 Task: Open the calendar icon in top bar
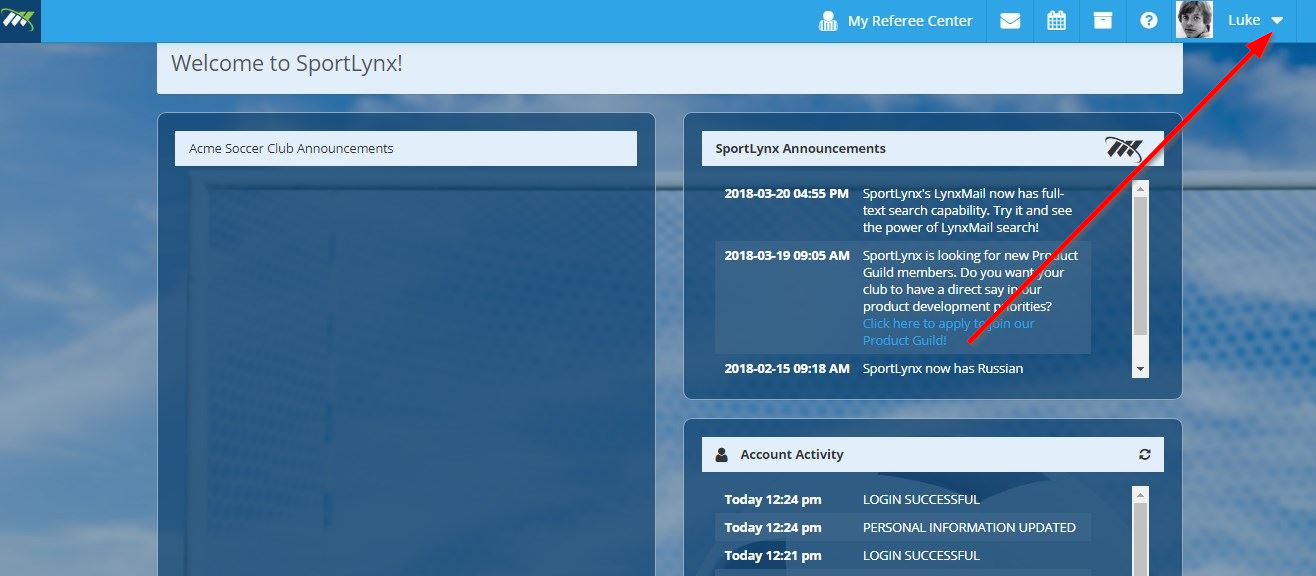click(1056, 21)
